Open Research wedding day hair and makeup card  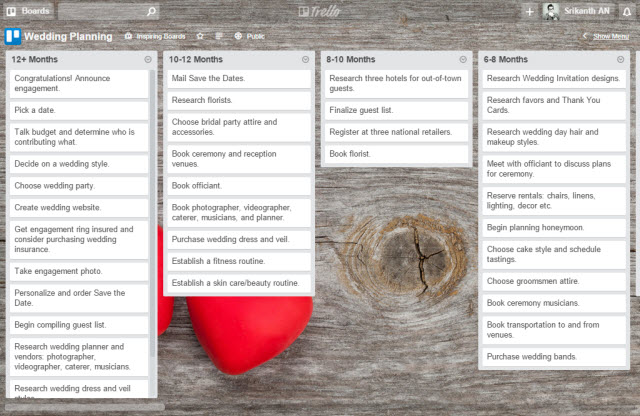pos(554,137)
